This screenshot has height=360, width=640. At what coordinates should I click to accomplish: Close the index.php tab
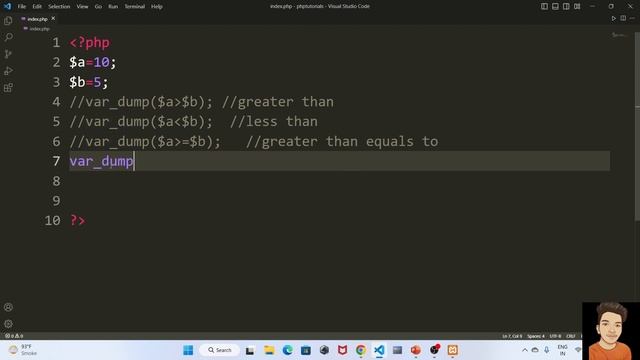tap(53, 18)
